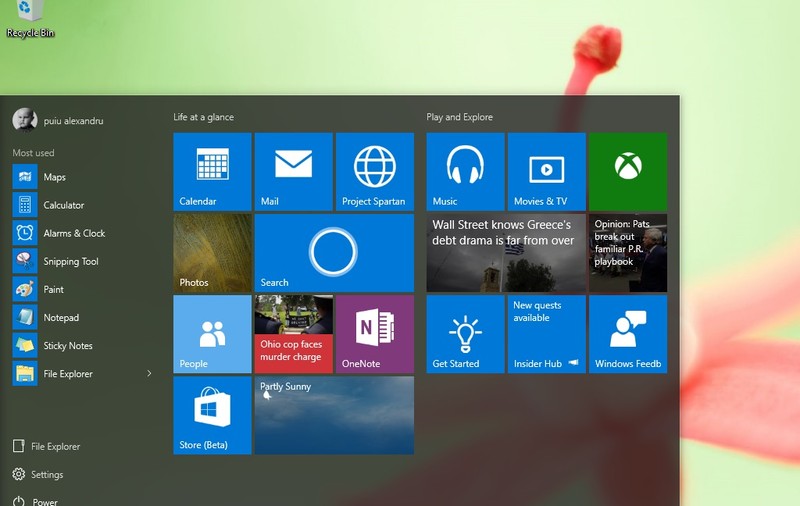Launch the green Xbox tile
Viewport: 800px width, 506px height.
pos(628,171)
